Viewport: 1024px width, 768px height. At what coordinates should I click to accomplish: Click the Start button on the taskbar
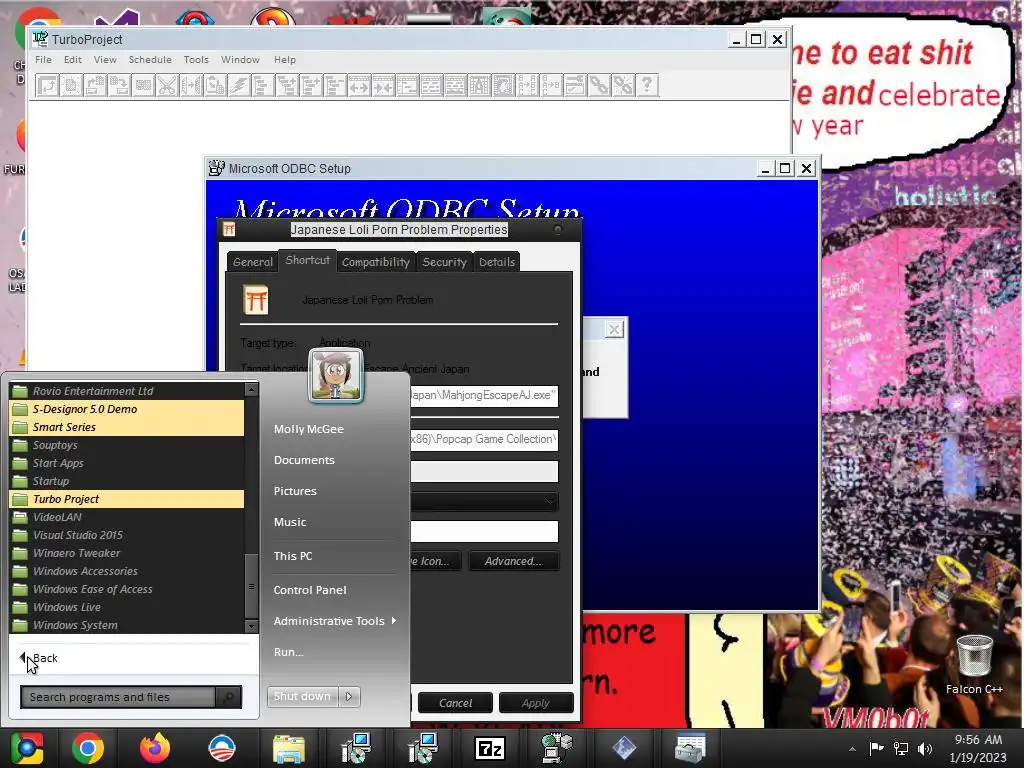(x=27, y=748)
